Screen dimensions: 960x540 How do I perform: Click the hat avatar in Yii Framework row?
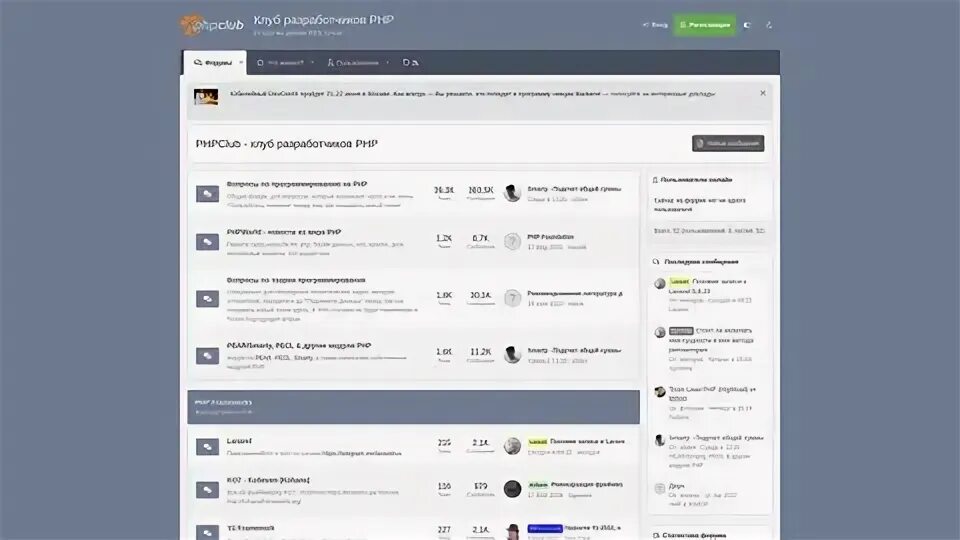[x=512, y=532]
